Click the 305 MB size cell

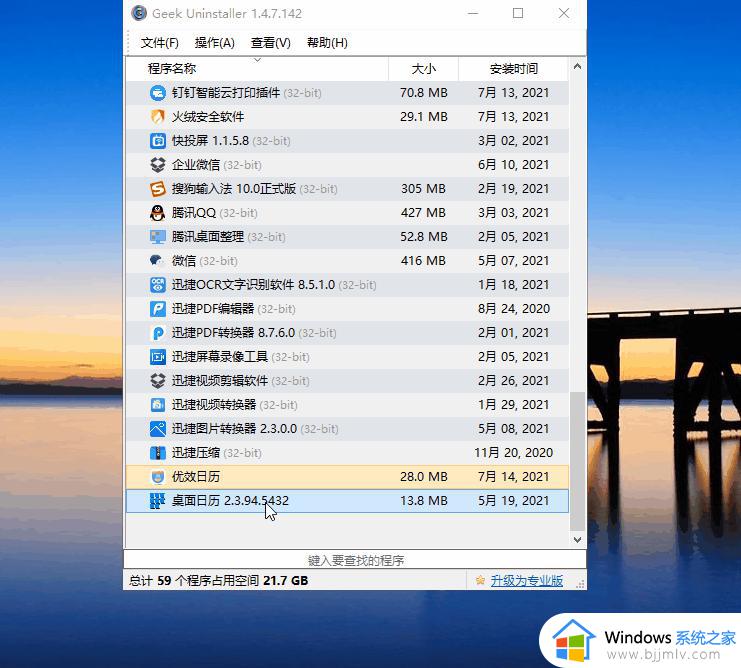[x=423, y=189]
